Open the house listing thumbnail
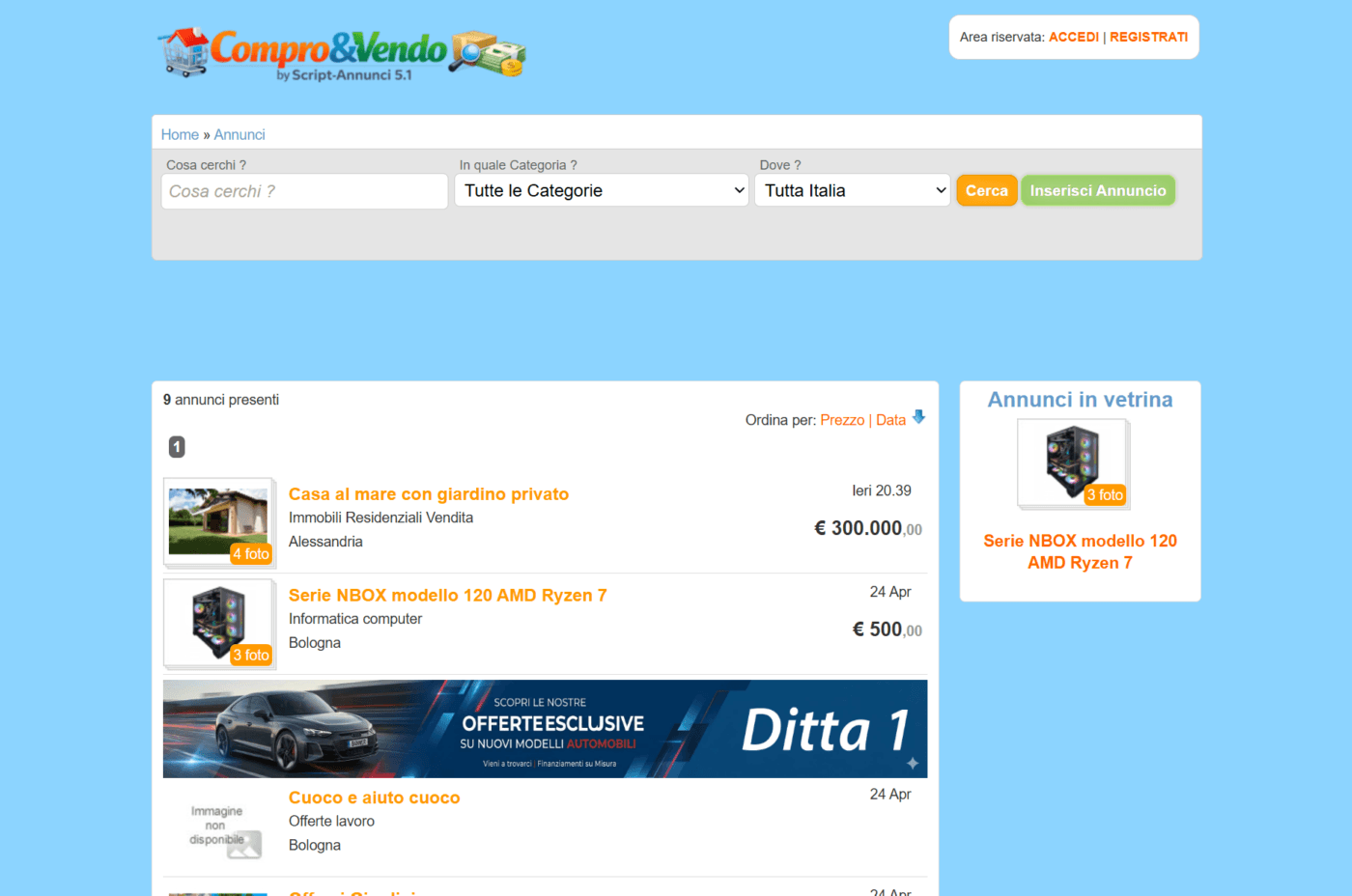Screen dimensions: 1352x896 pyautogui.click(x=218, y=520)
